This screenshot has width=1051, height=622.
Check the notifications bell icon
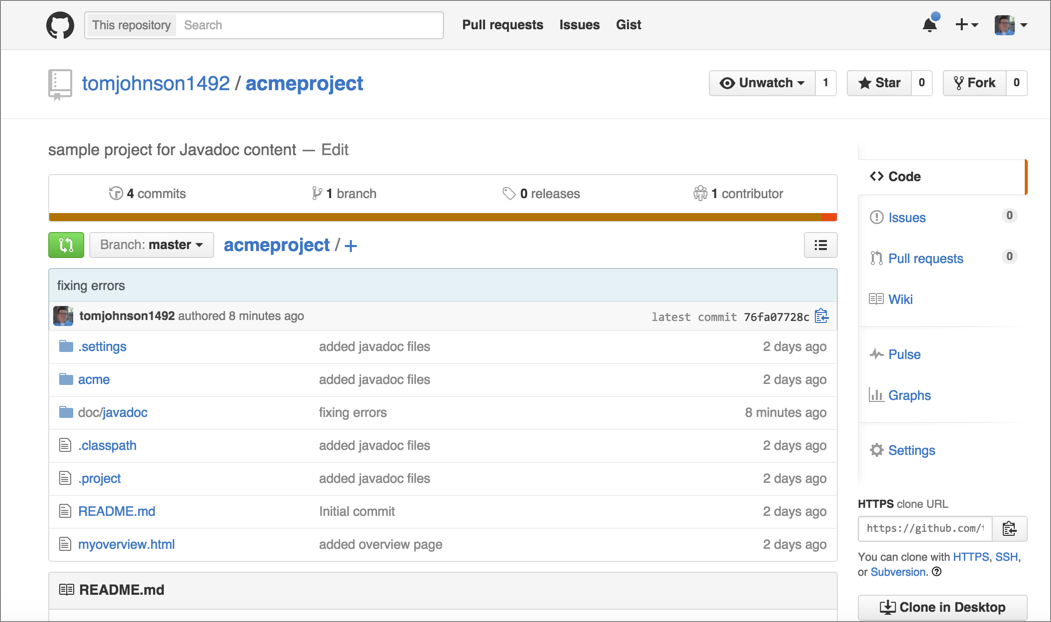point(930,25)
